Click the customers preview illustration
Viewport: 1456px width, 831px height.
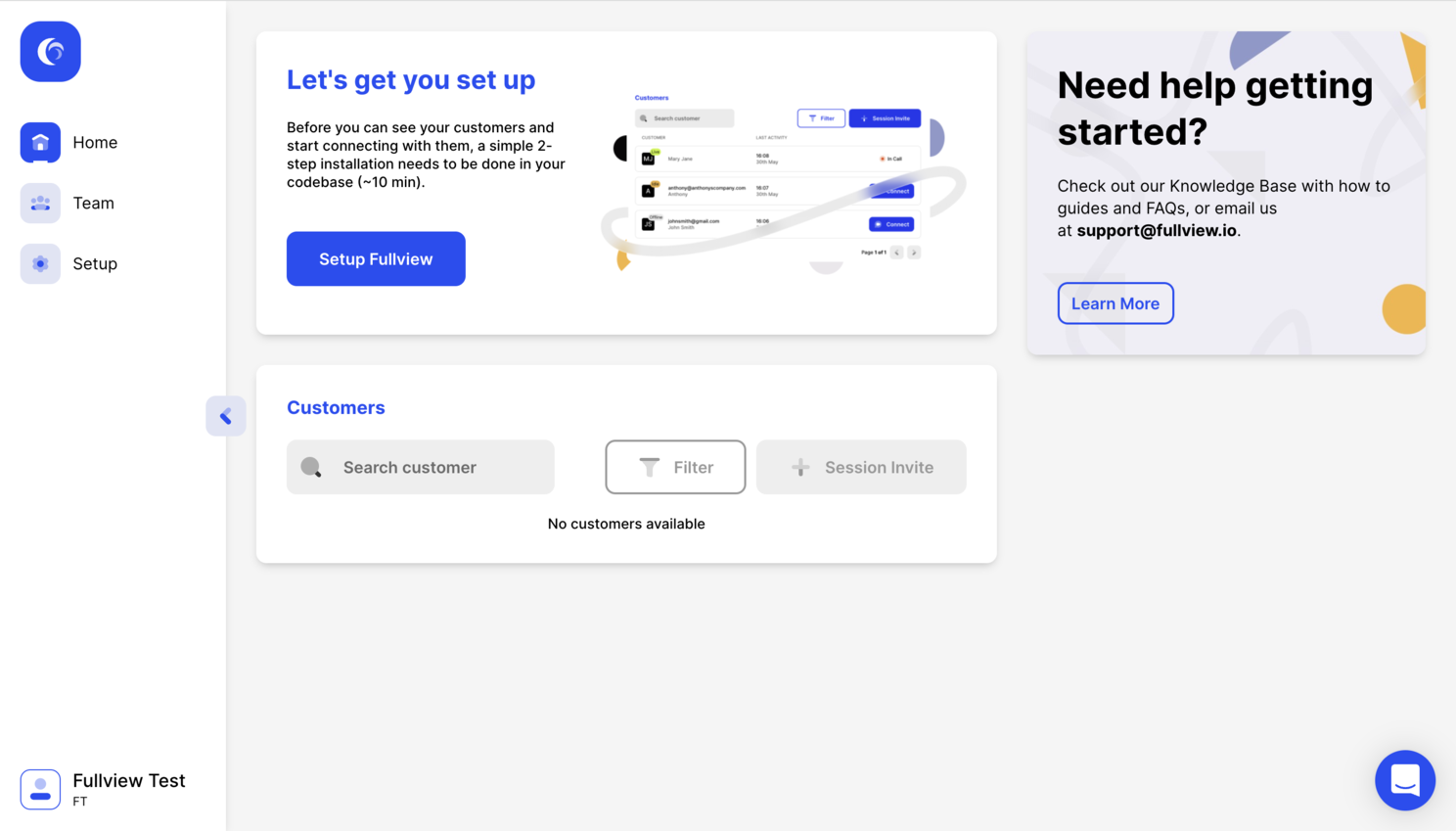coord(783,182)
